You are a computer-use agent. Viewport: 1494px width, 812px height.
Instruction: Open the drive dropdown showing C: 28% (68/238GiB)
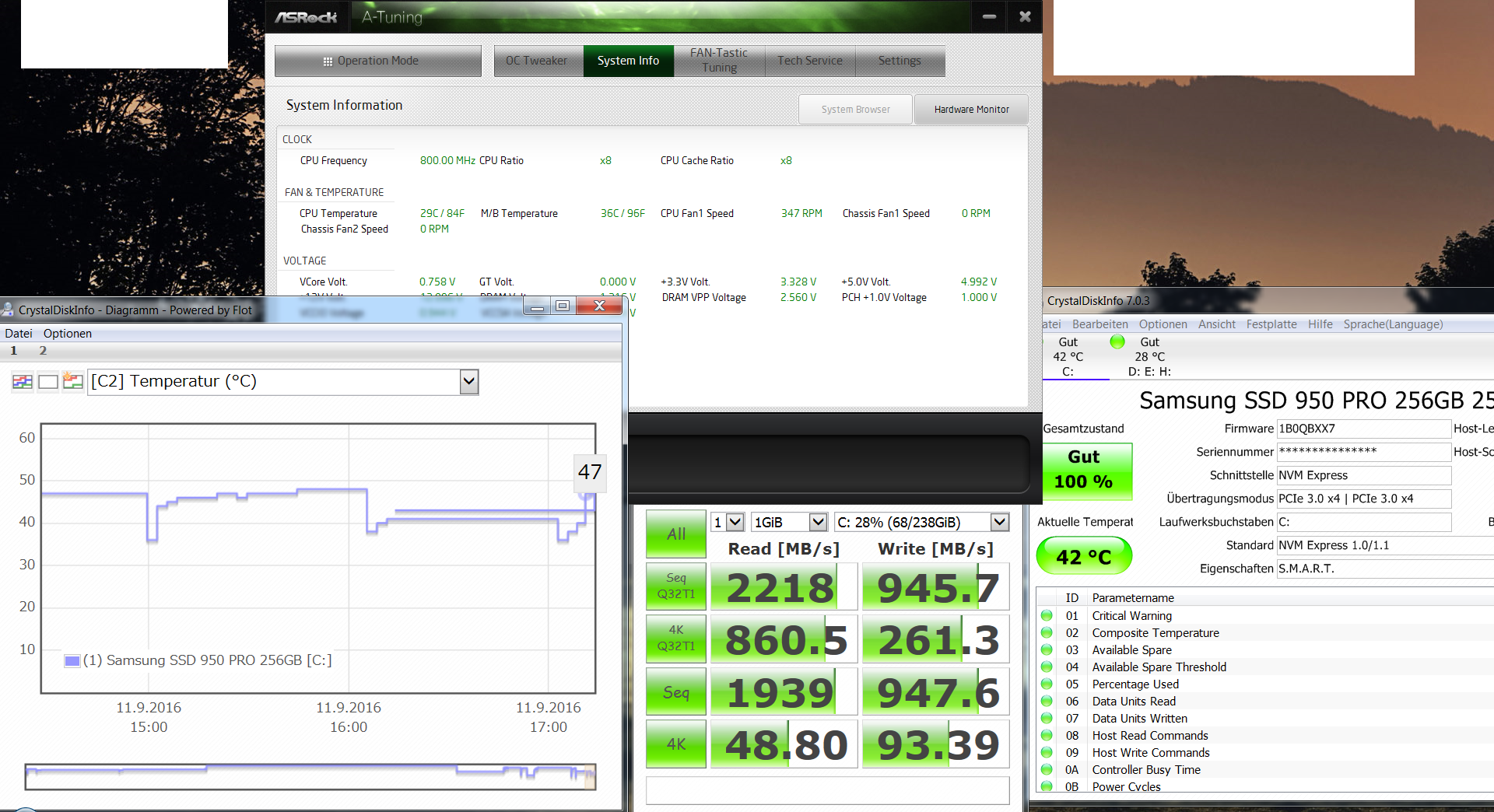click(922, 522)
